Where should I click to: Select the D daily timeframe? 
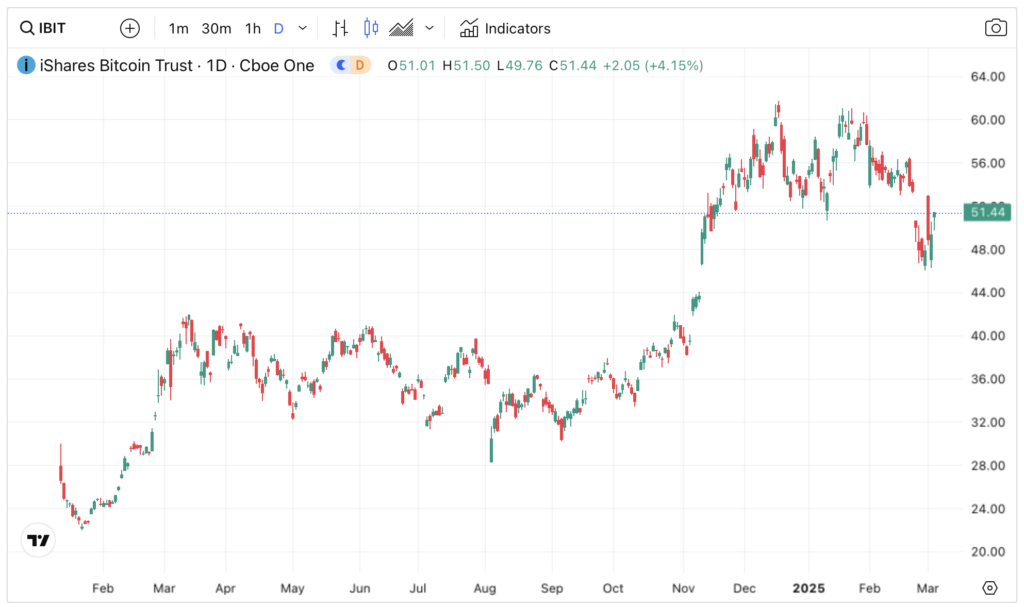click(x=279, y=29)
